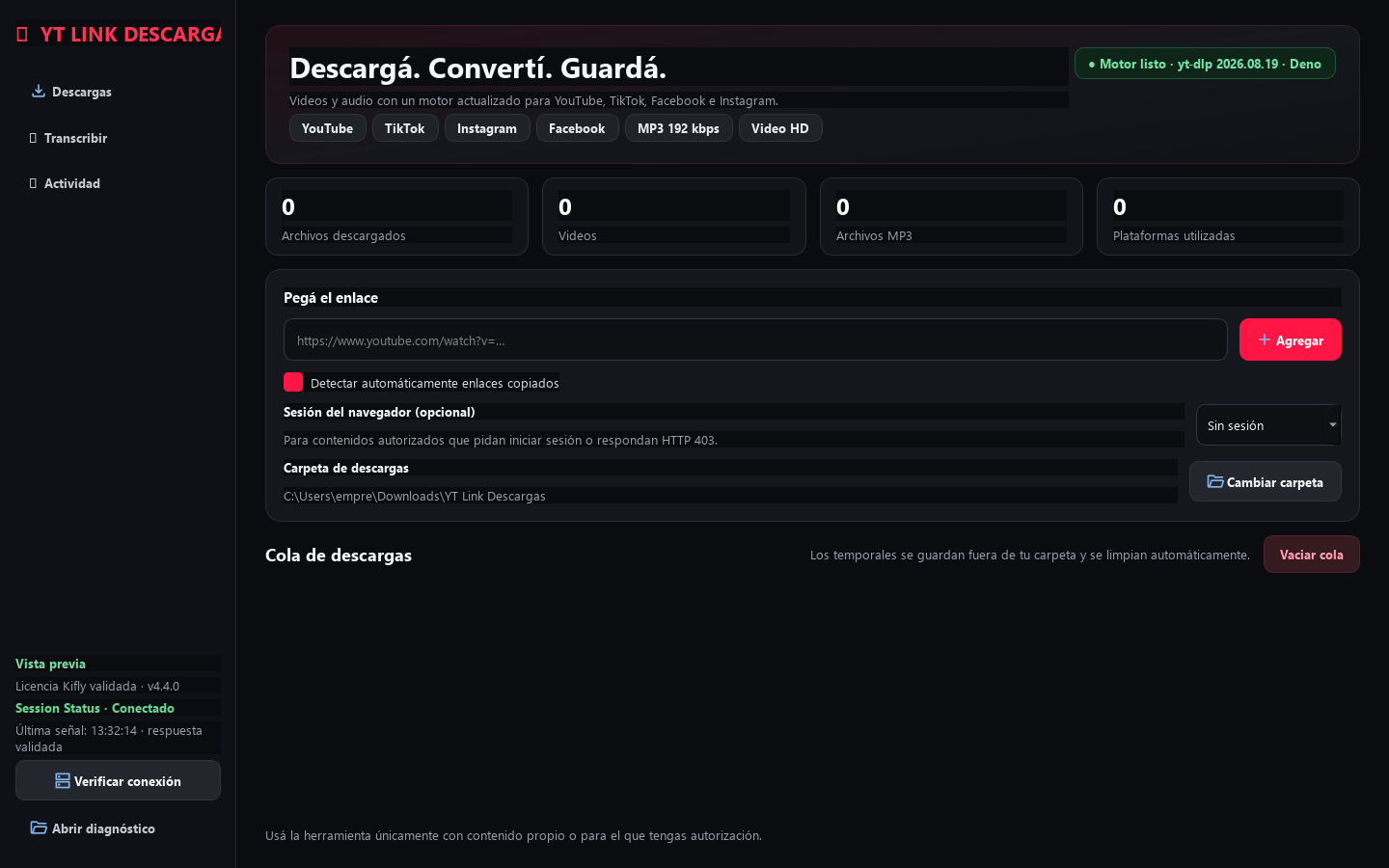Screen dimensions: 1389x868
Task: Empty the queue with Vaciar cola
Action: 1312,555
